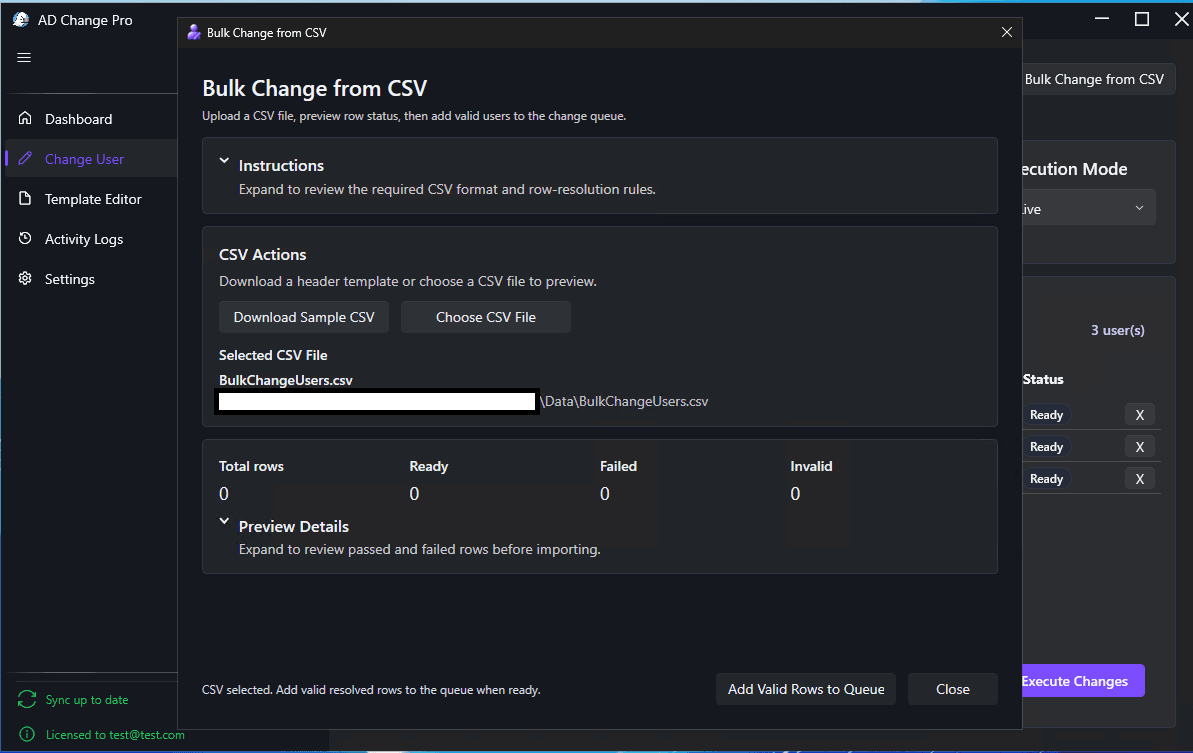Image resolution: width=1193 pixels, height=753 pixels.
Task: Click Licensed to test@test.com text
Action: (x=115, y=735)
